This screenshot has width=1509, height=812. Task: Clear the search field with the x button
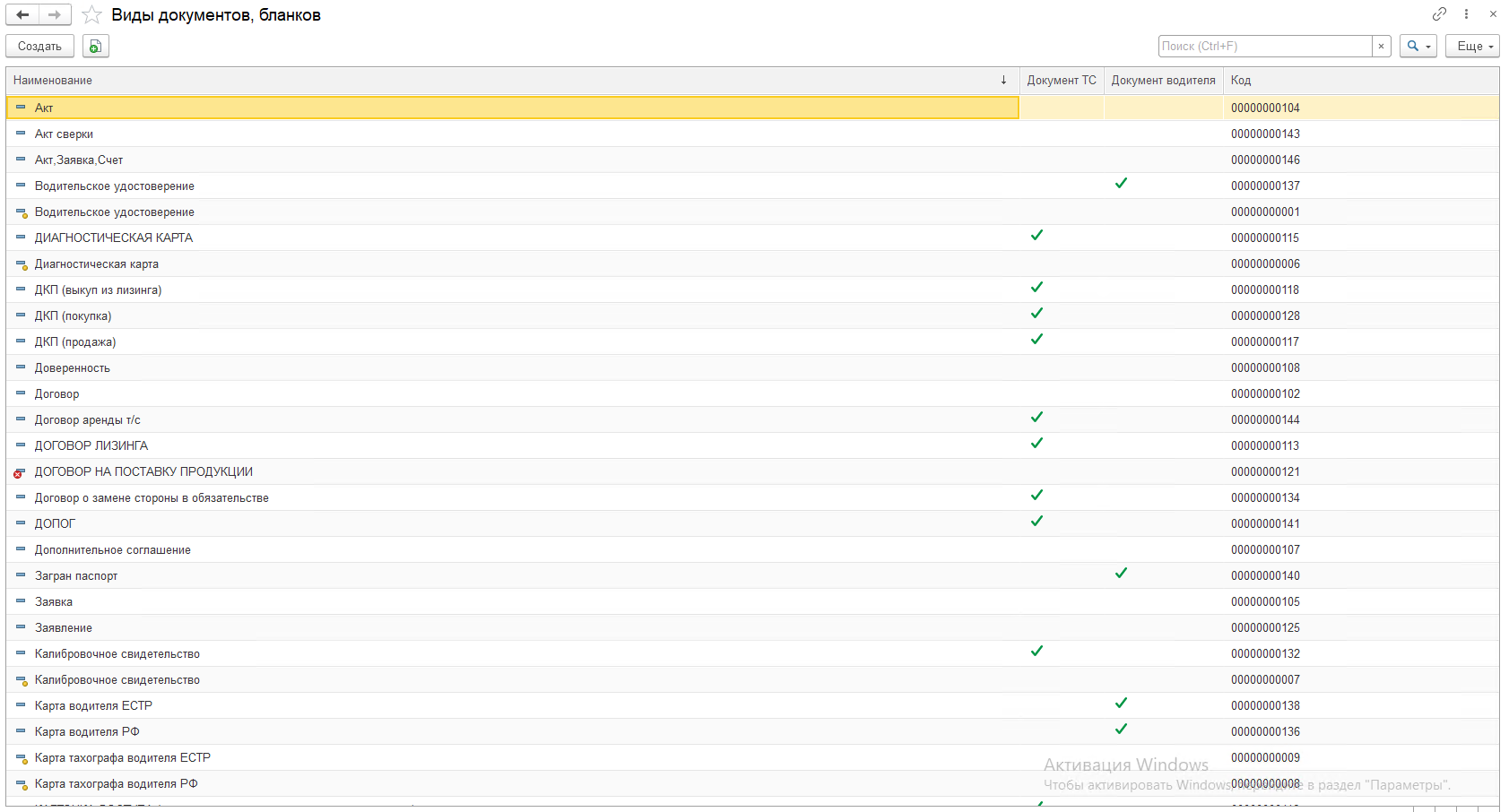(x=1381, y=46)
